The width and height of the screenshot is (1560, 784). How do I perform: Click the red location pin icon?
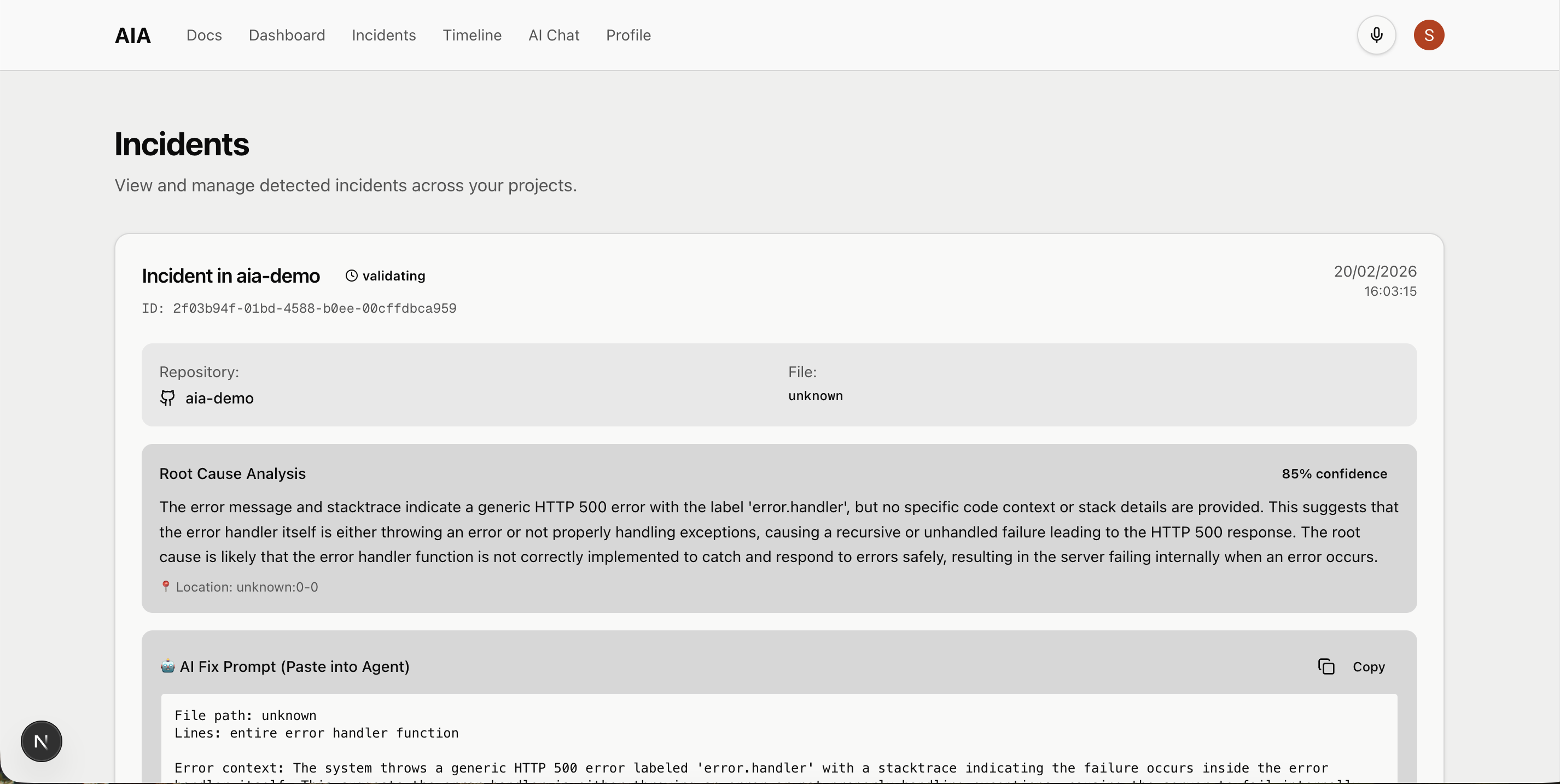coord(165,586)
